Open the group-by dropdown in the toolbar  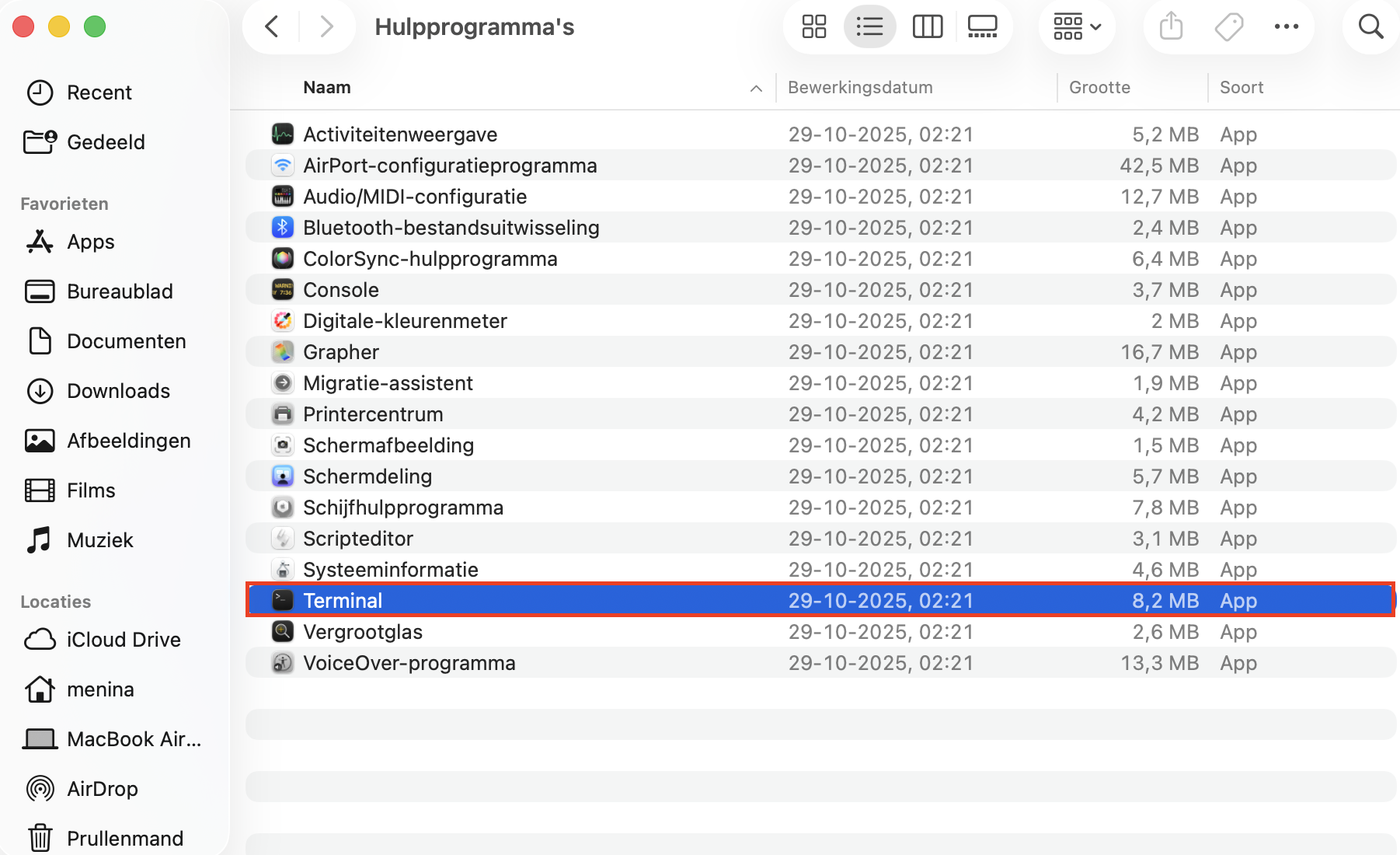1077,26
